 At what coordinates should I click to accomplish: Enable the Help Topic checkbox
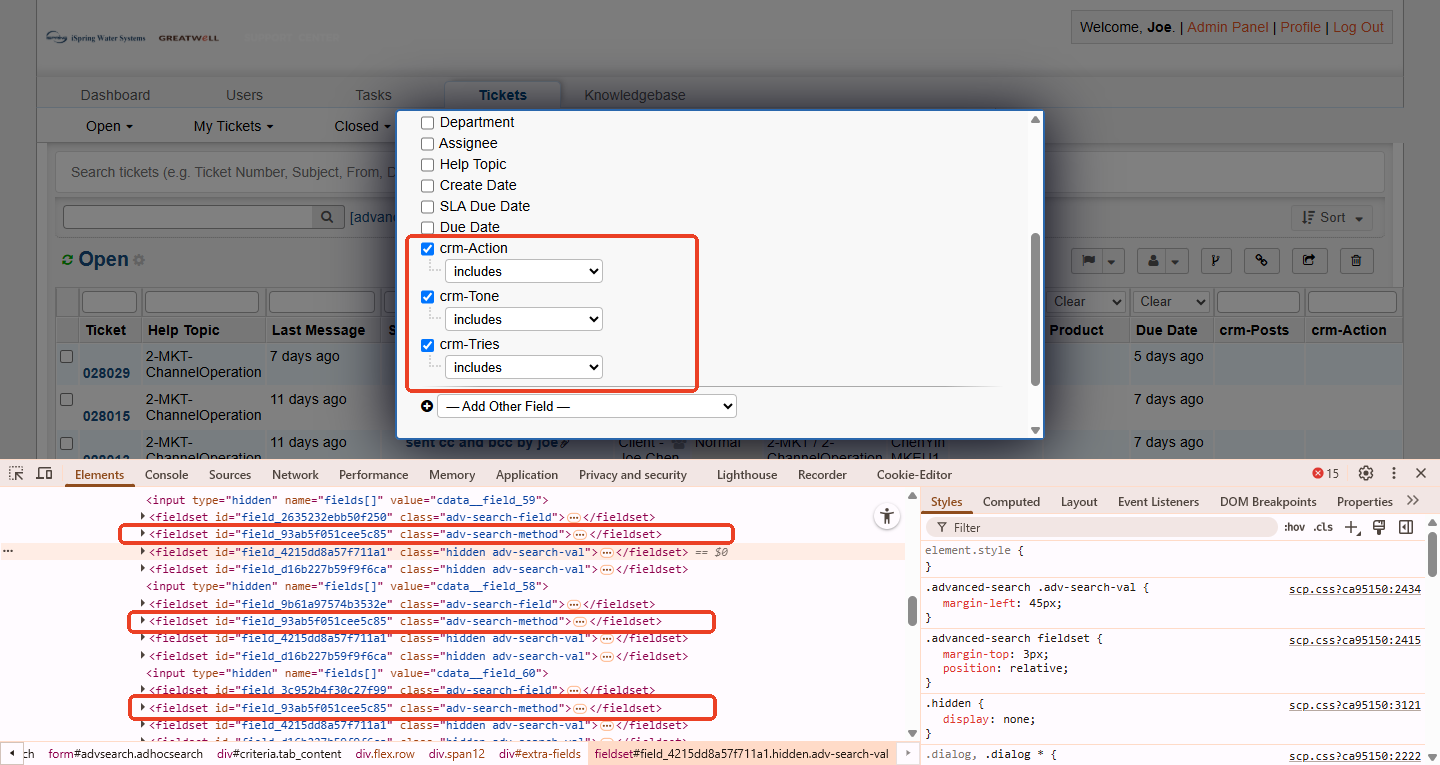tap(428, 165)
